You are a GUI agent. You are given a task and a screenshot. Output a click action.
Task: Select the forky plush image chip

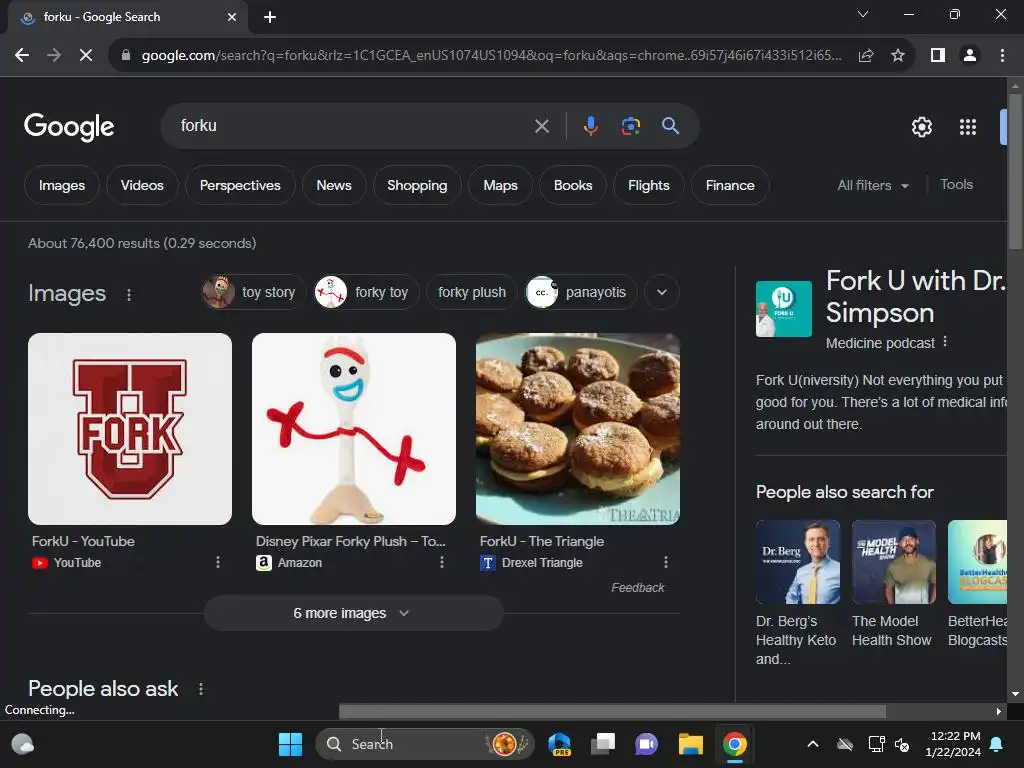click(472, 292)
